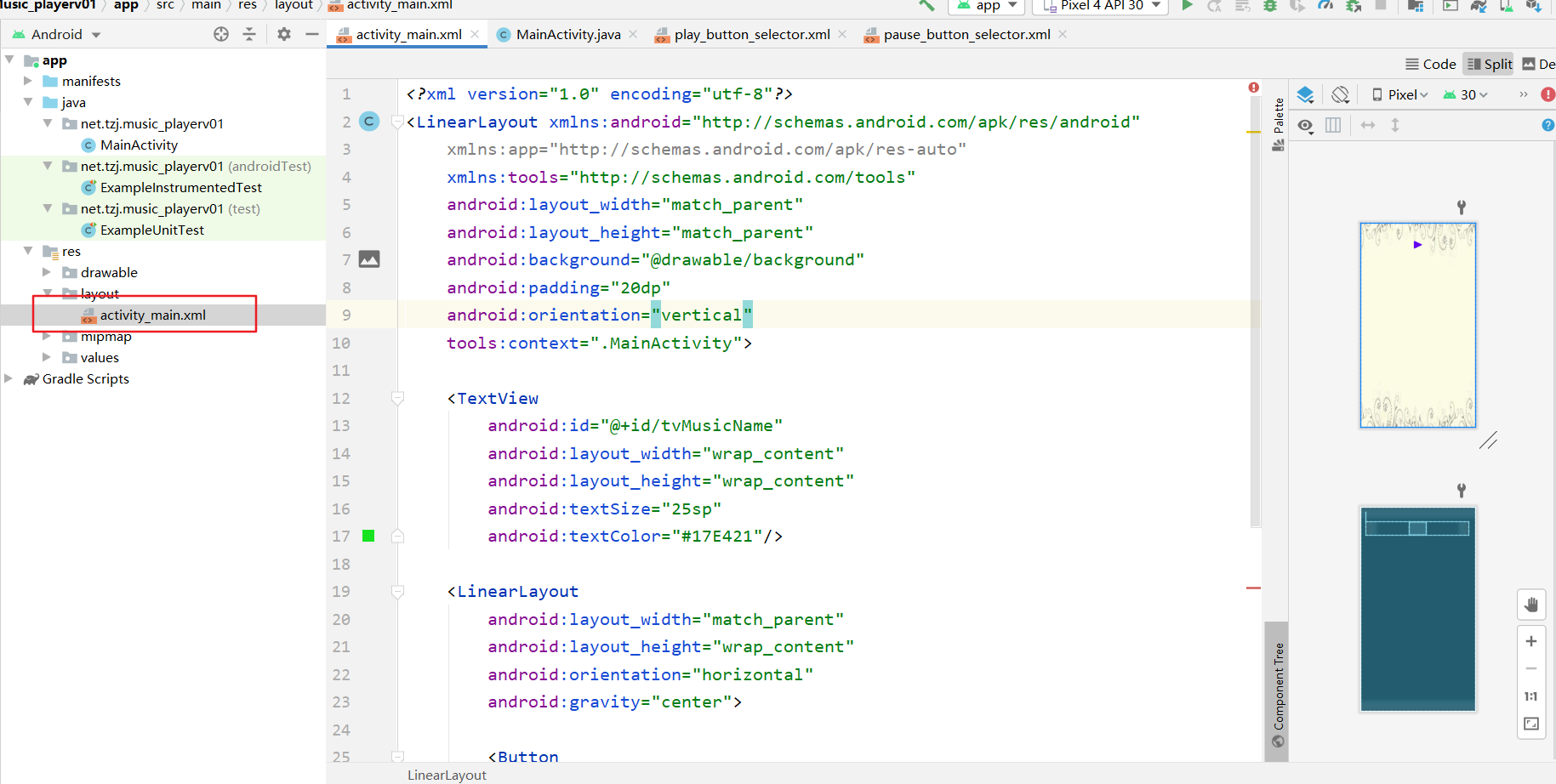This screenshot has width=1556, height=784.
Task: Click the image gutter icon on line 7
Action: point(369,259)
